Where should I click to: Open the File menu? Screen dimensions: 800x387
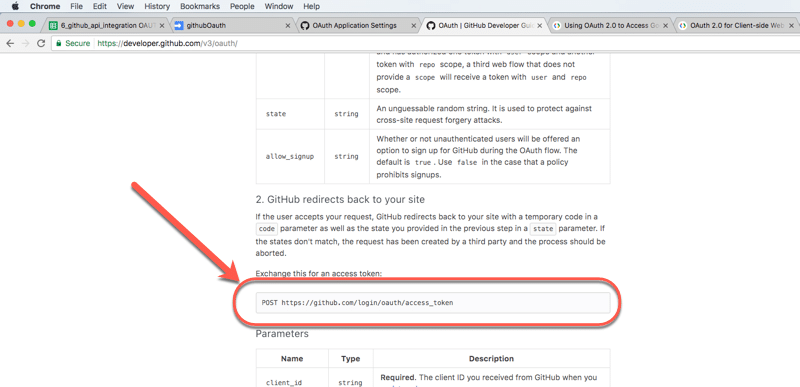[x=77, y=7]
